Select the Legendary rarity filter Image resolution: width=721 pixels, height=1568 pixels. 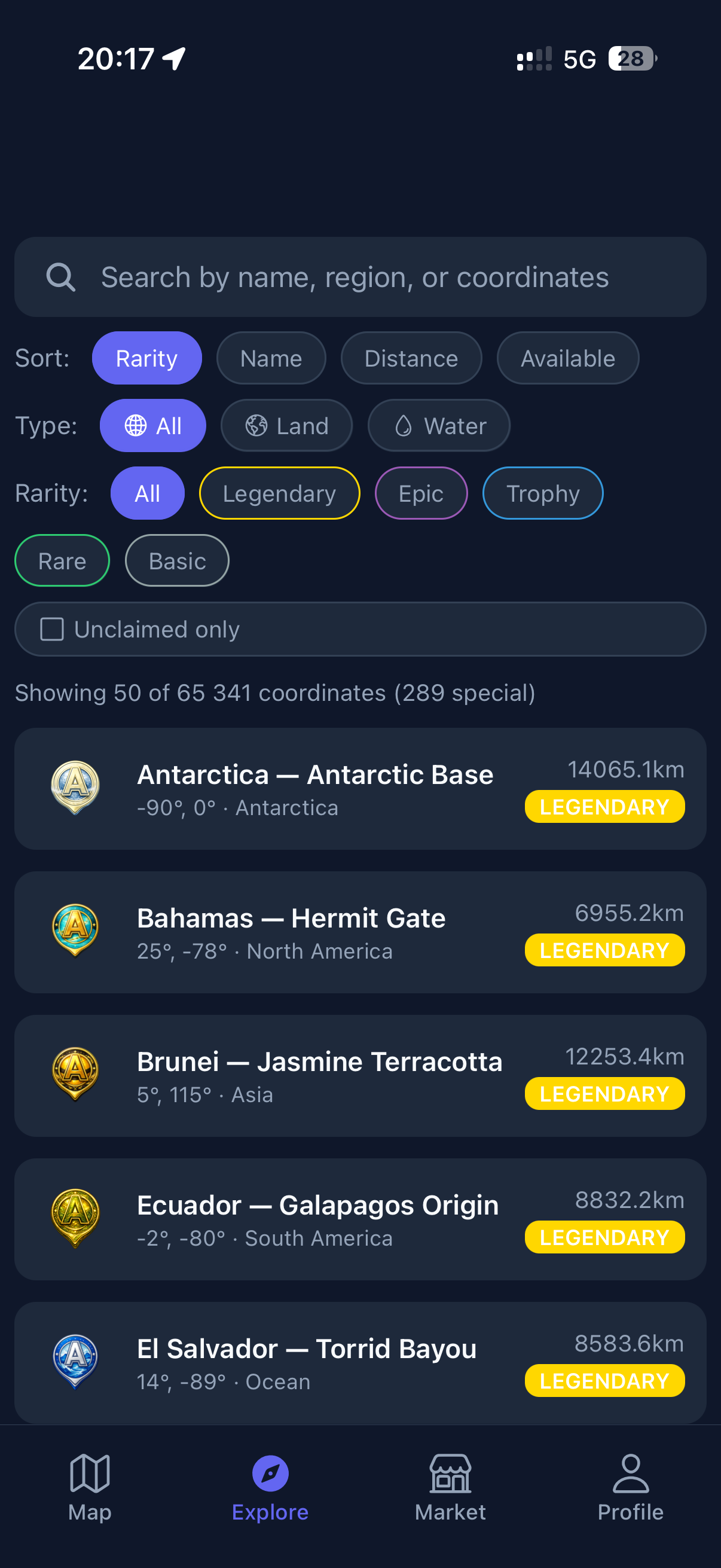(279, 493)
